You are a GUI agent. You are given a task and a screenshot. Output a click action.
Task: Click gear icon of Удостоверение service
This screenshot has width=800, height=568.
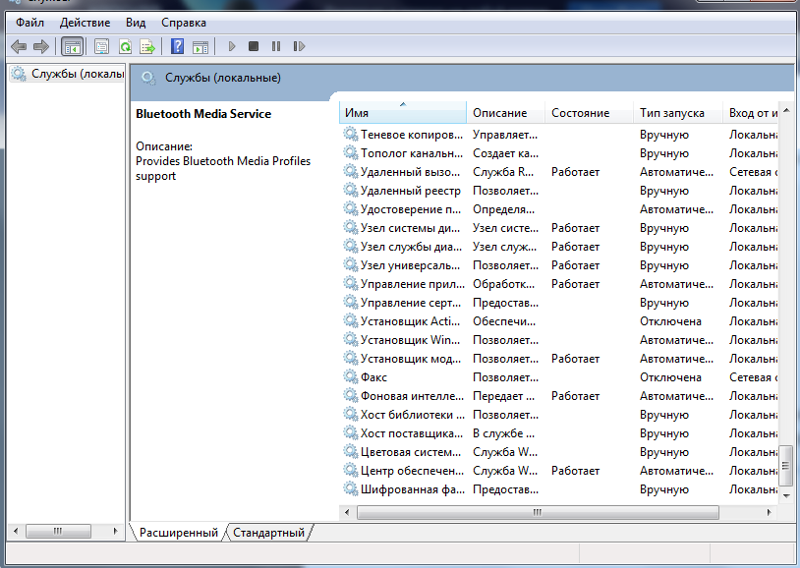coord(351,209)
